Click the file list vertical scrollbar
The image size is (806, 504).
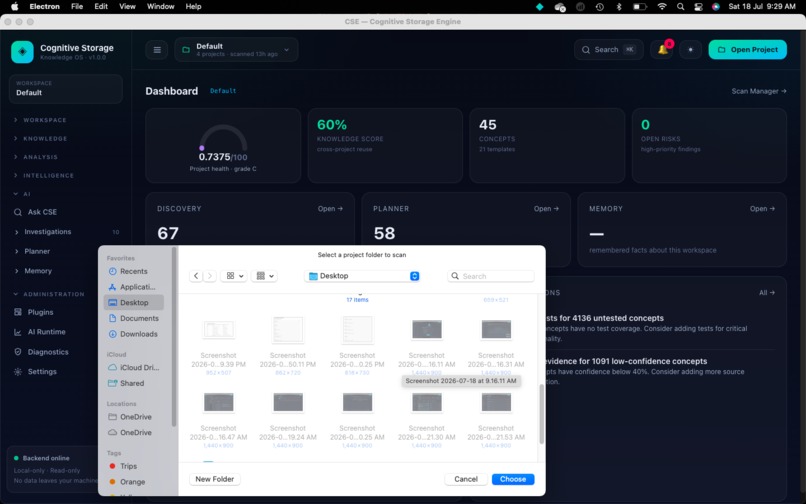[x=541, y=413]
